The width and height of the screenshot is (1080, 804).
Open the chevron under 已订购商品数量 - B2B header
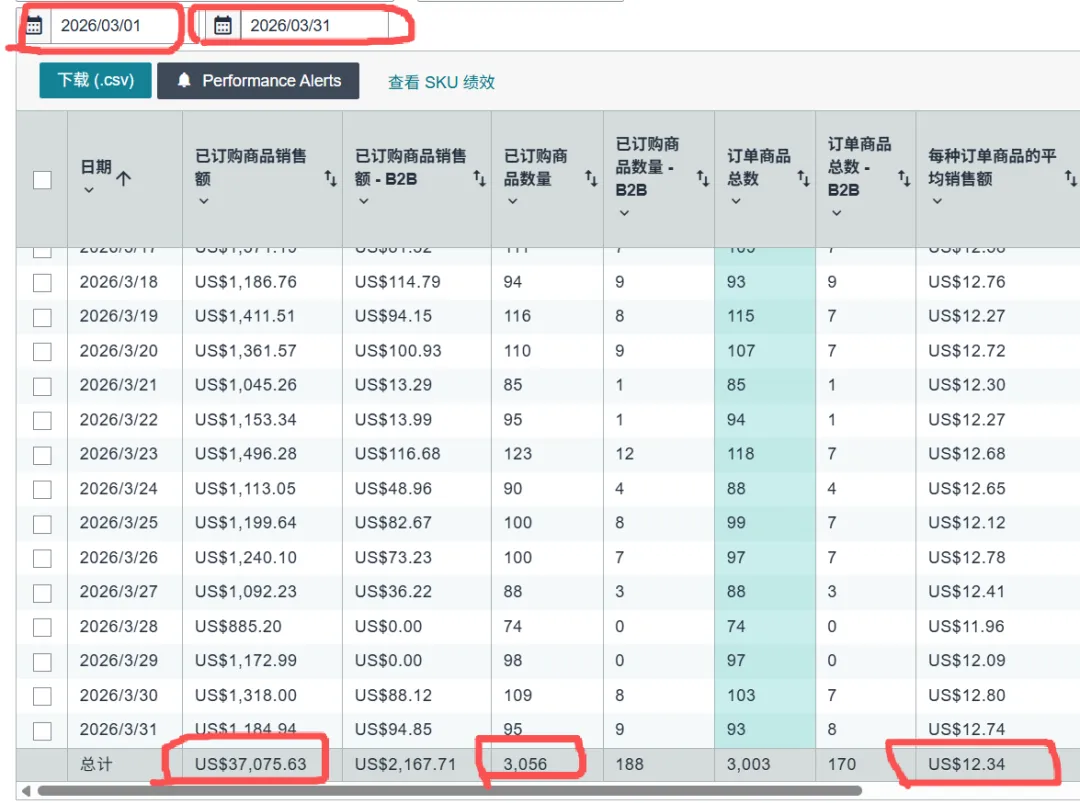point(624,212)
